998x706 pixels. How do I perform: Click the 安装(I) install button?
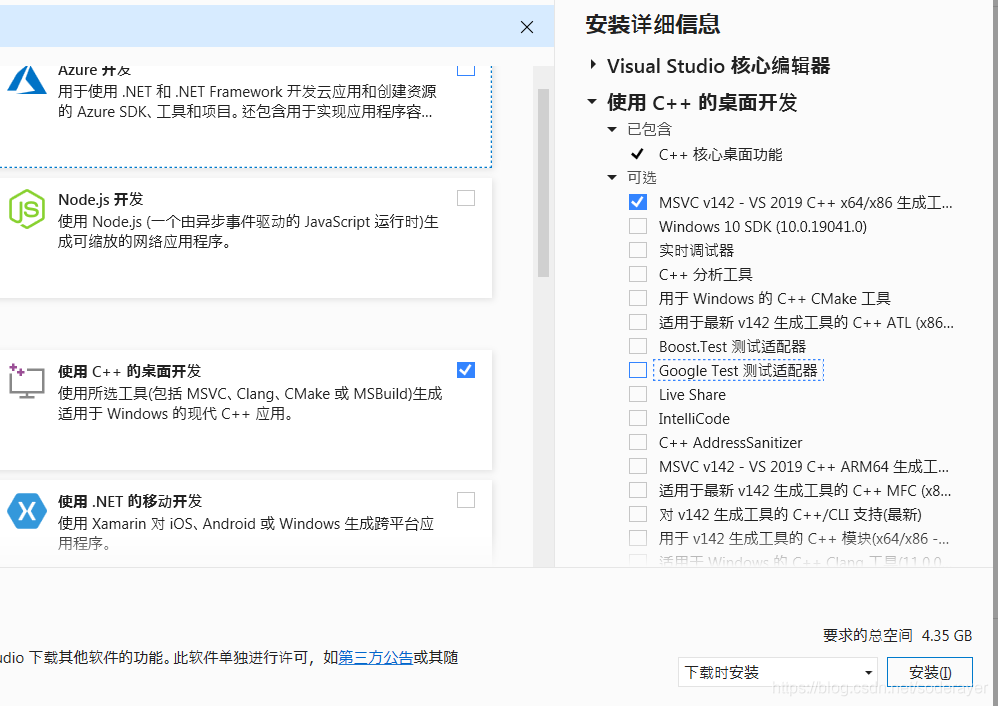pos(930,672)
